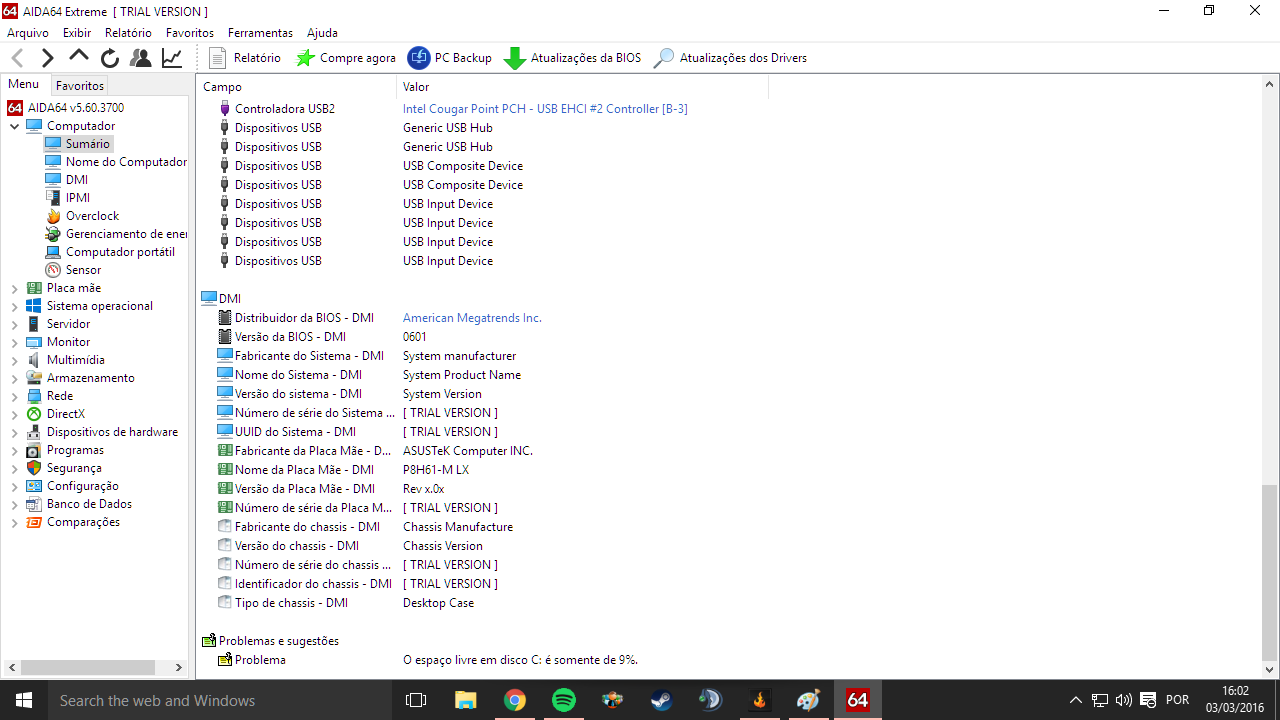Check Atualizações da BIOS

click(x=572, y=58)
